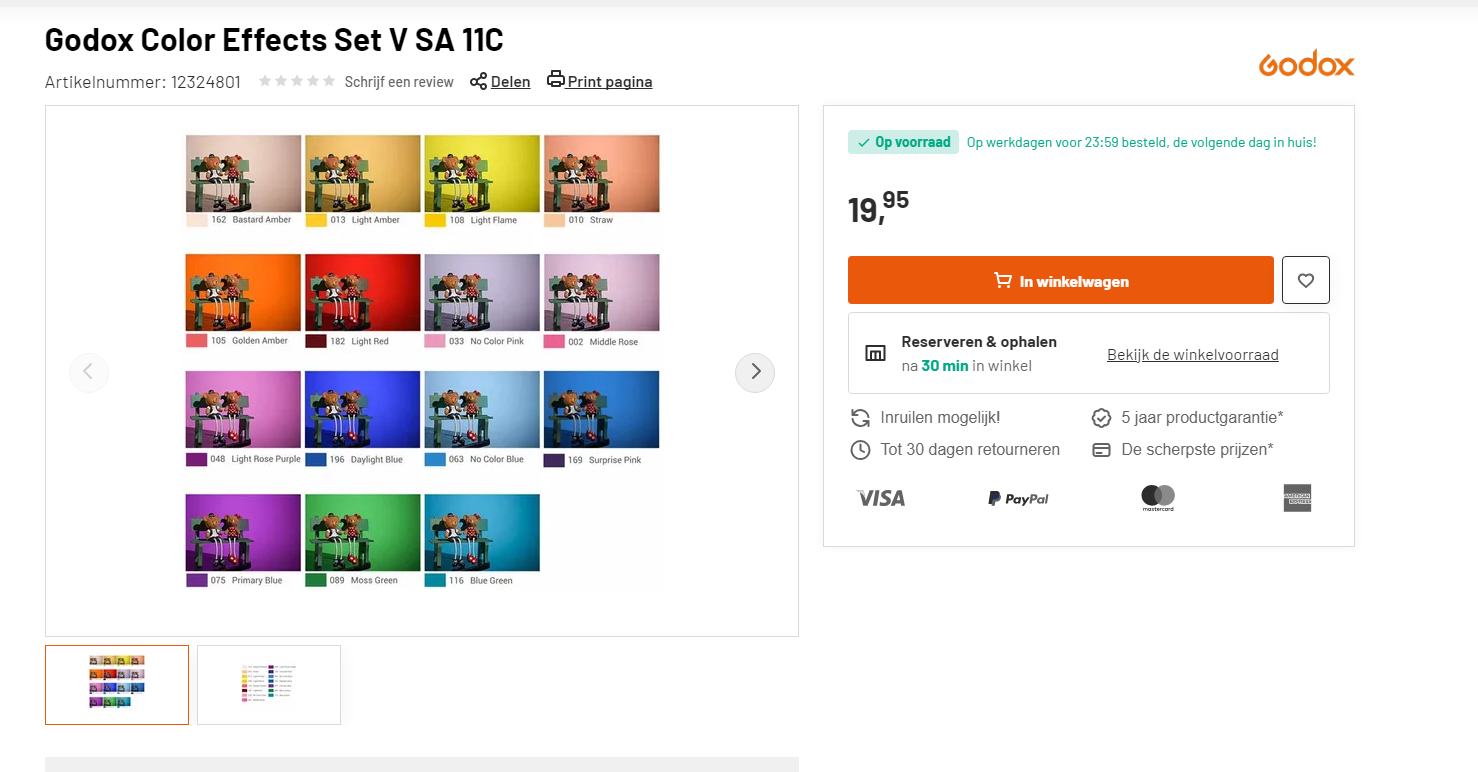The height and width of the screenshot is (772, 1478).
Task: Select the first color grid thumbnail
Action: 117,685
